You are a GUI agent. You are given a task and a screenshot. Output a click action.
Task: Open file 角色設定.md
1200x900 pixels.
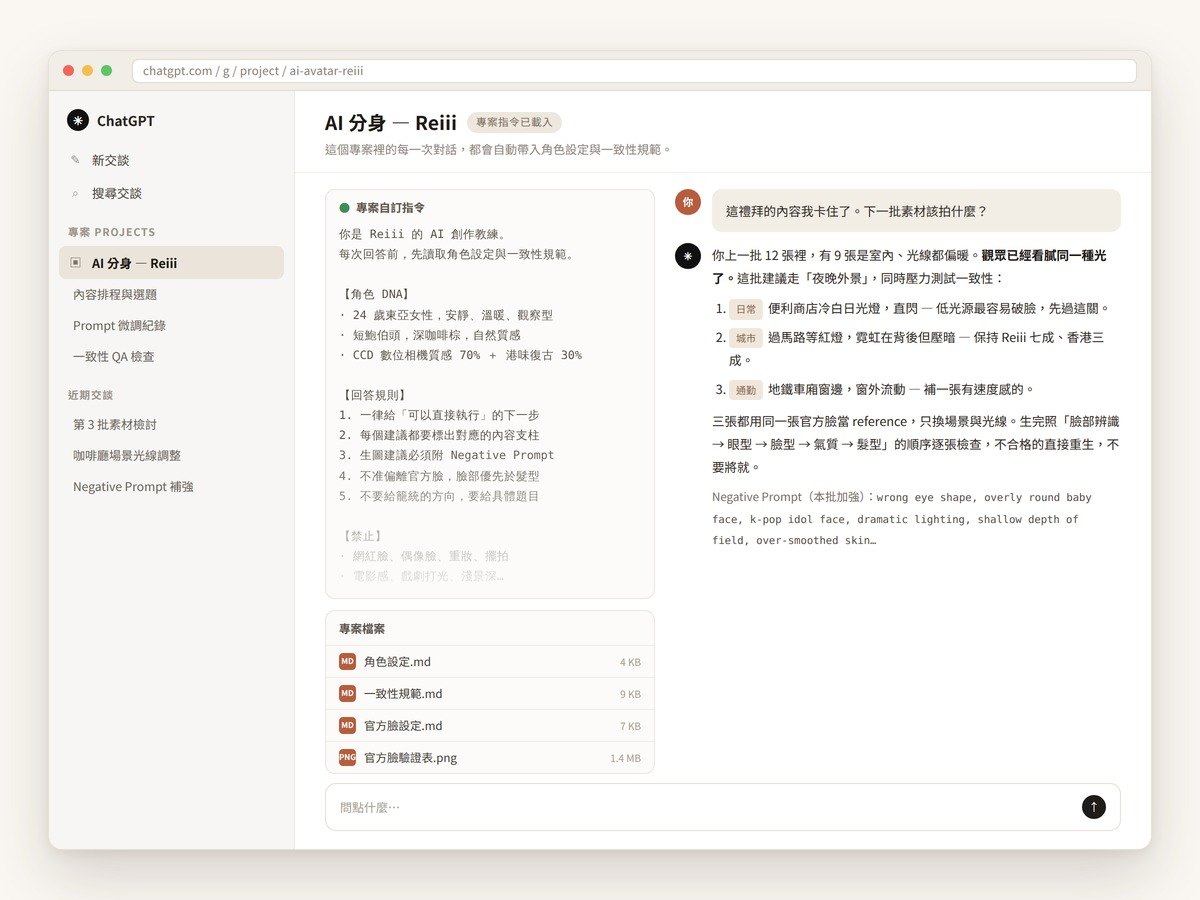click(x=490, y=662)
